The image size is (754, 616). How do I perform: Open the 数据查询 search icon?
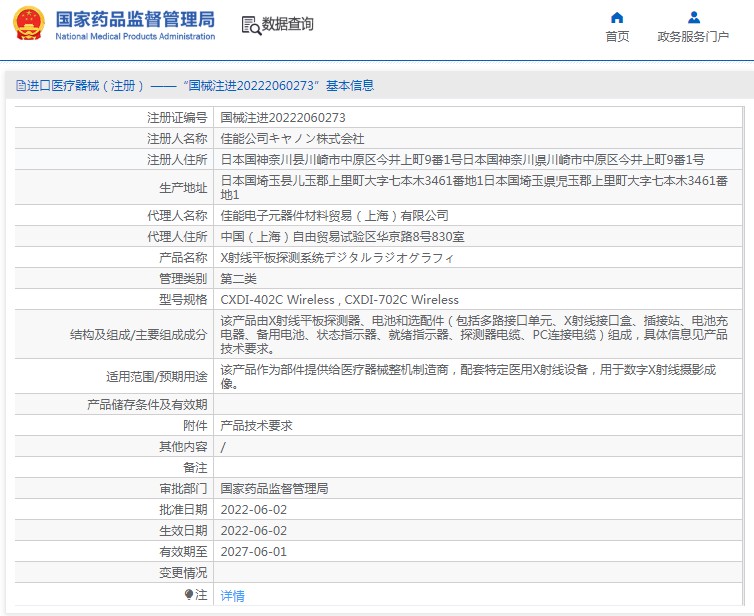click(251, 25)
